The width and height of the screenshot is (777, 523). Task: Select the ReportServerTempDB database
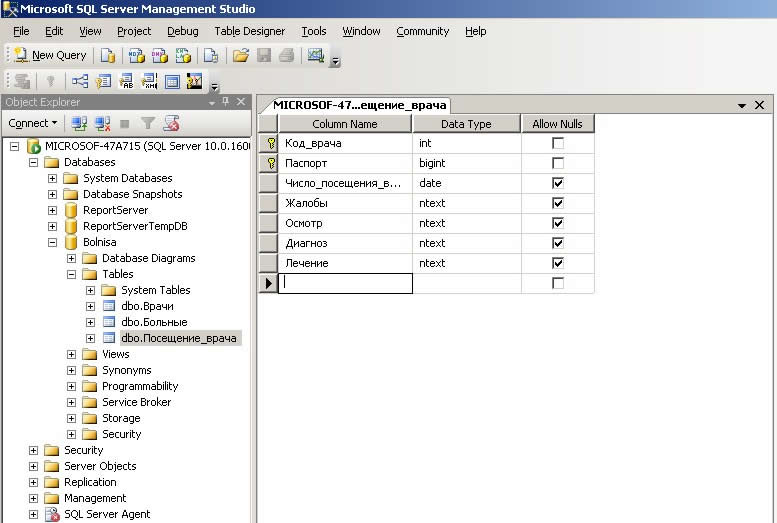135,226
